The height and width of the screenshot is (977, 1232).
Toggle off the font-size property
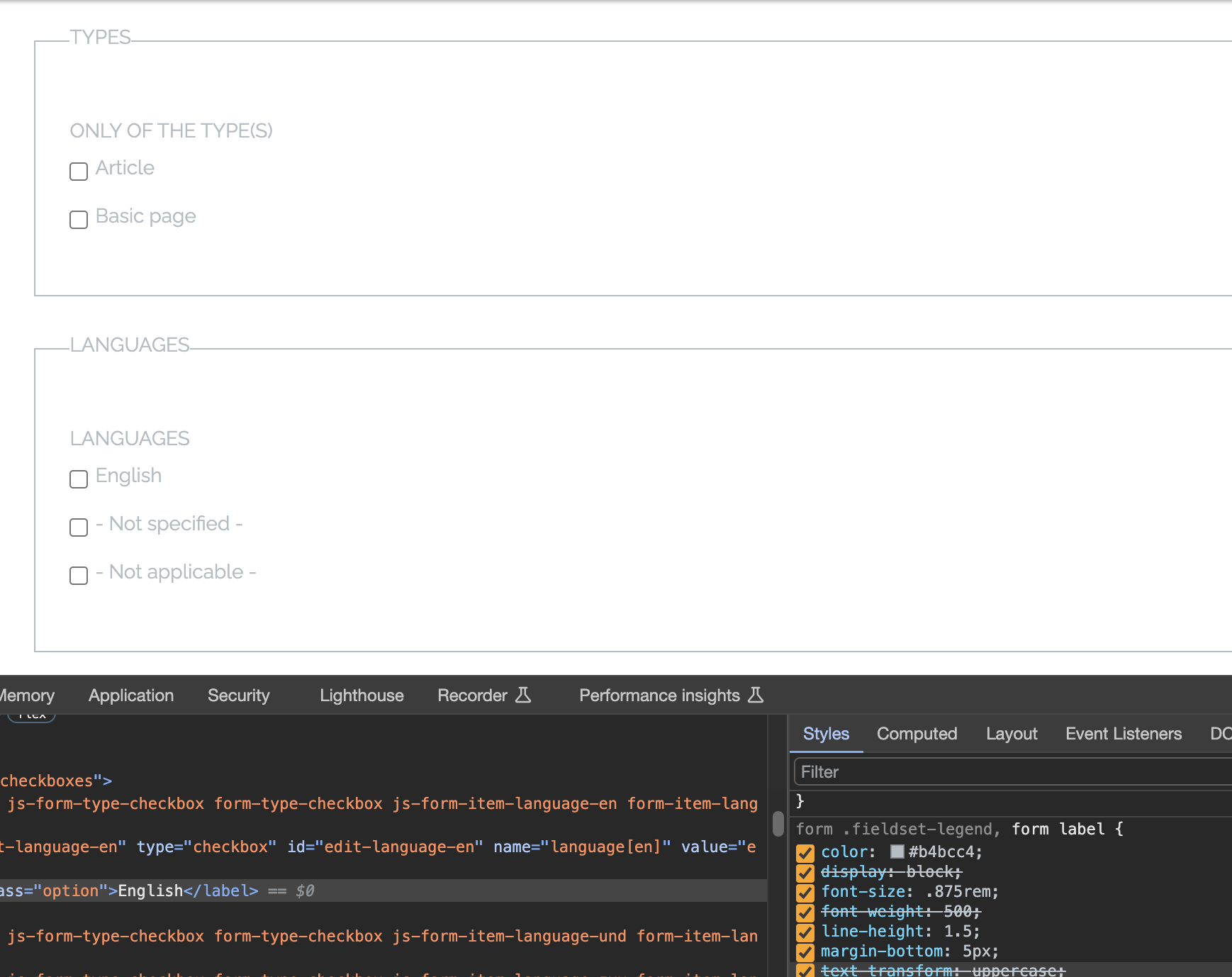click(x=804, y=893)
